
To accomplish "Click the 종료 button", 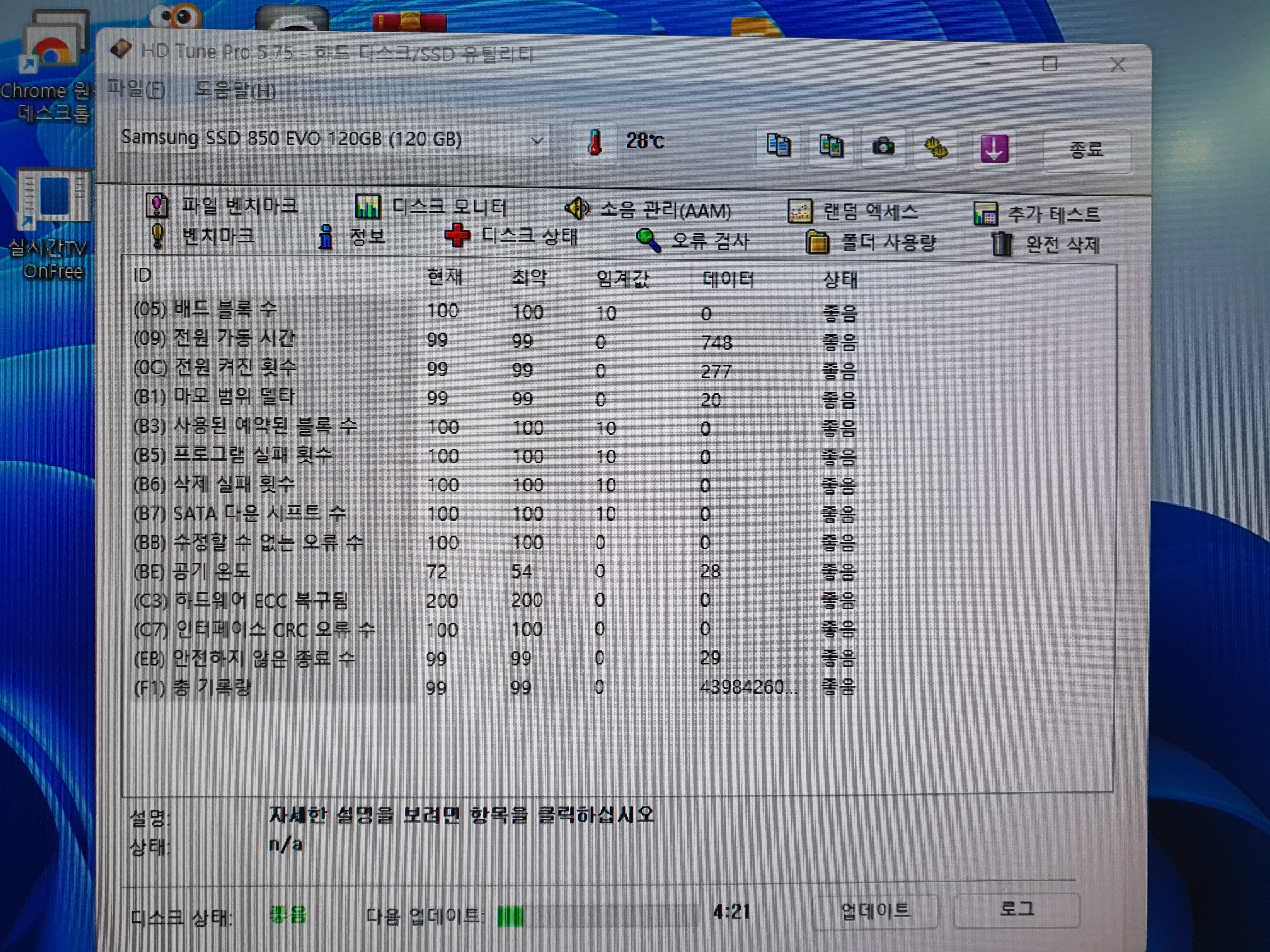I will (x=1086, y=150).
